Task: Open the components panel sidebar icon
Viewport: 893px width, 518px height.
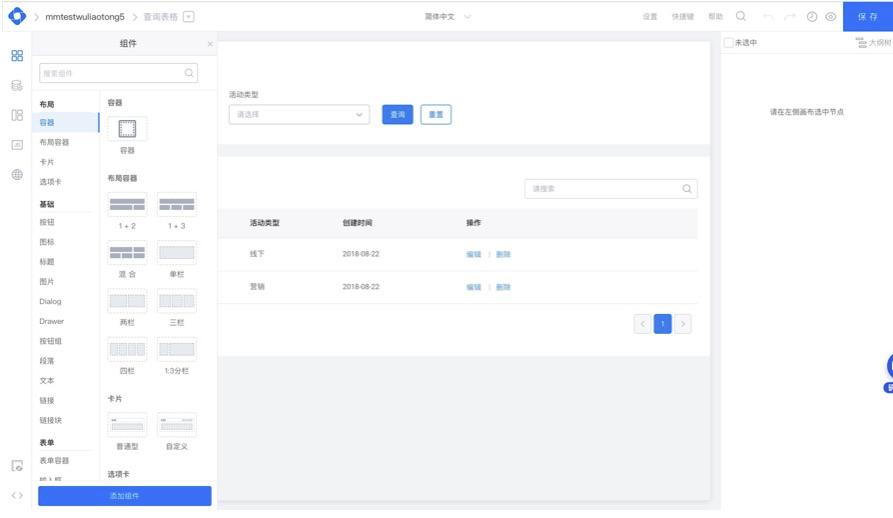Action: click(x=17, y=55)
